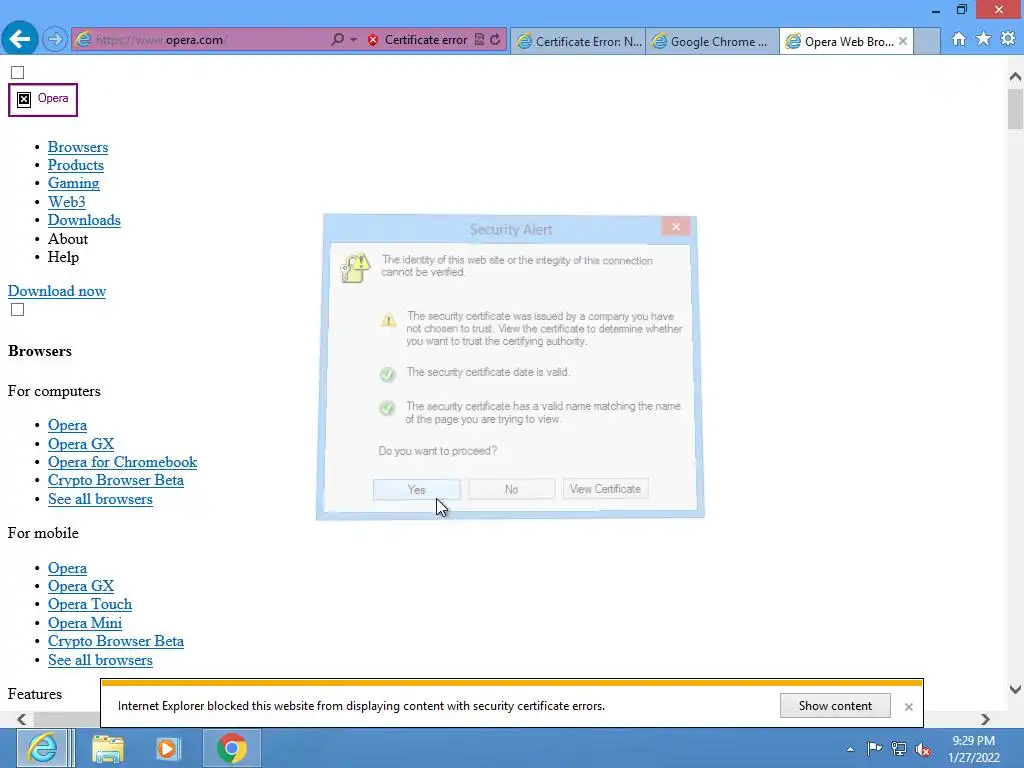Close the Security Alert dialog
The image size is (1024, 768).
(x=676, y=226)
